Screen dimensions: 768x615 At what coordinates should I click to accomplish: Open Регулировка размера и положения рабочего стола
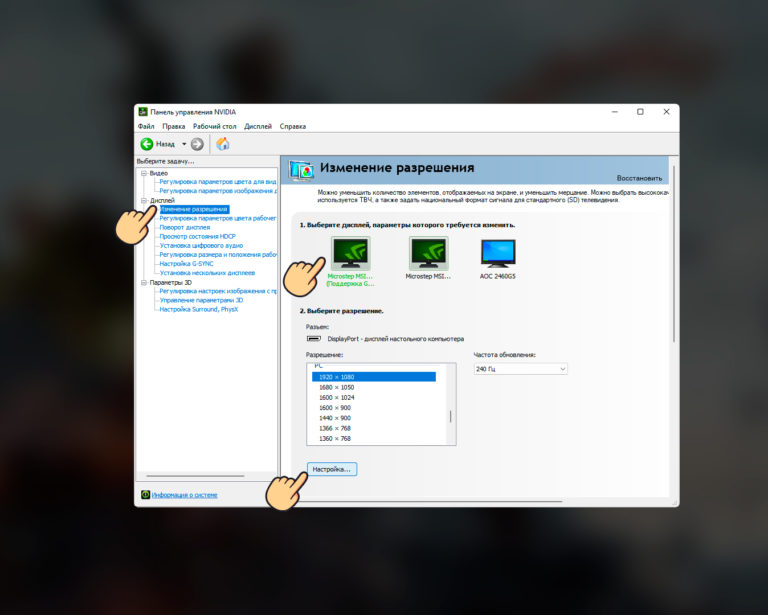pyautogui.click(x=218, y=255)
